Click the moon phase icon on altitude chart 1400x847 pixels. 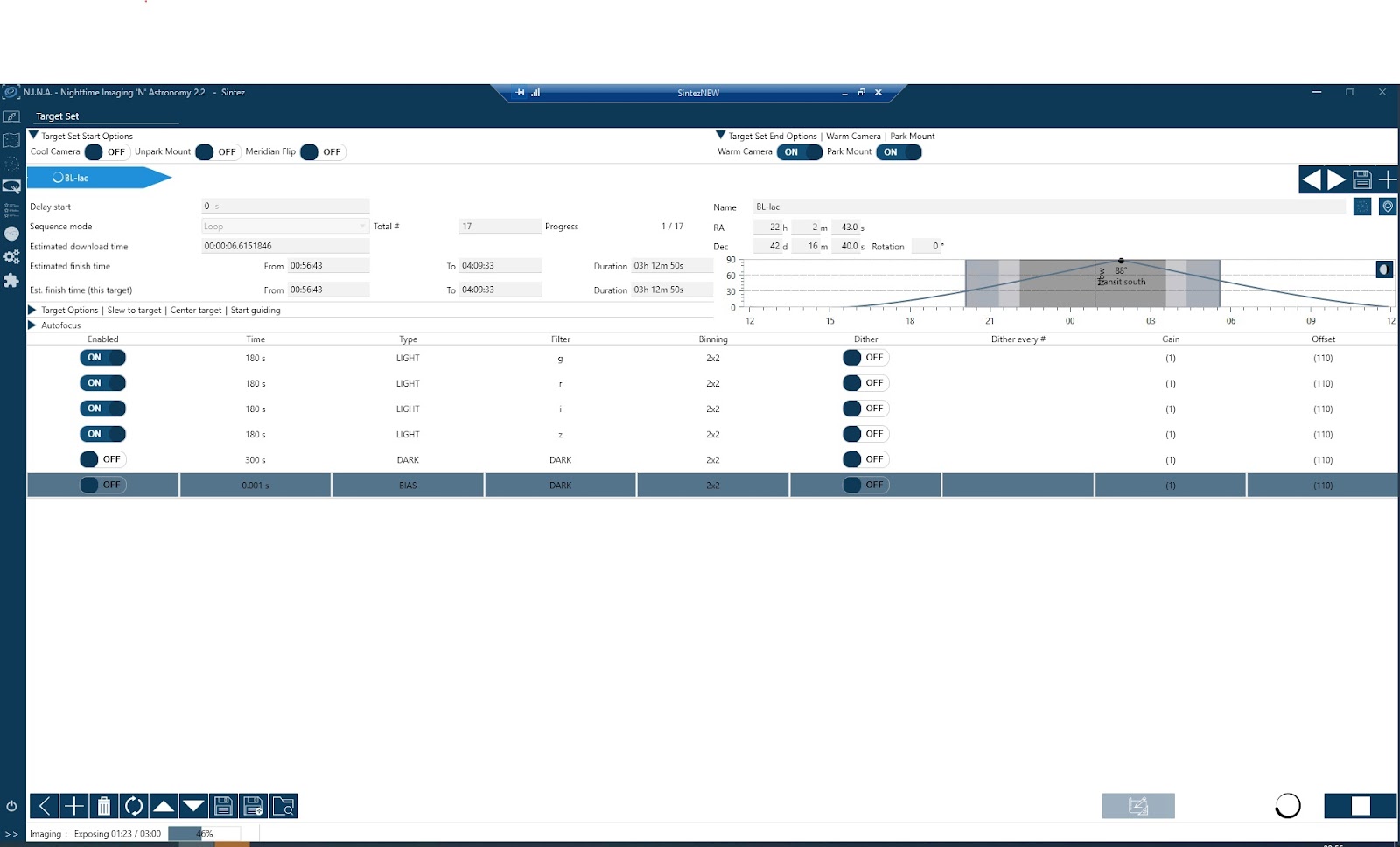1384,269
